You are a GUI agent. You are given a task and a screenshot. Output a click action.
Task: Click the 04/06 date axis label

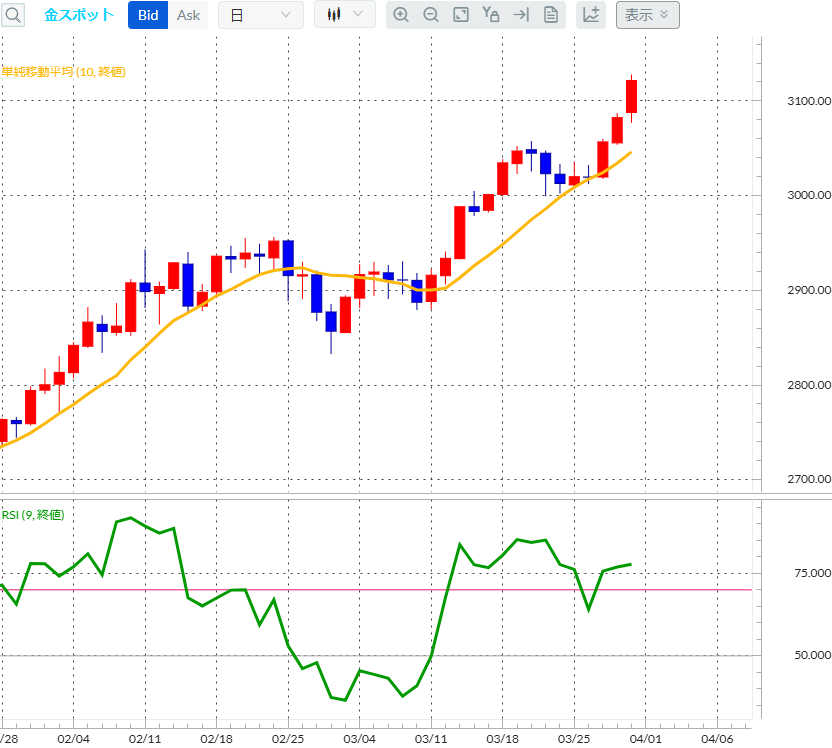pyautogui.click(x=717, y=738)
